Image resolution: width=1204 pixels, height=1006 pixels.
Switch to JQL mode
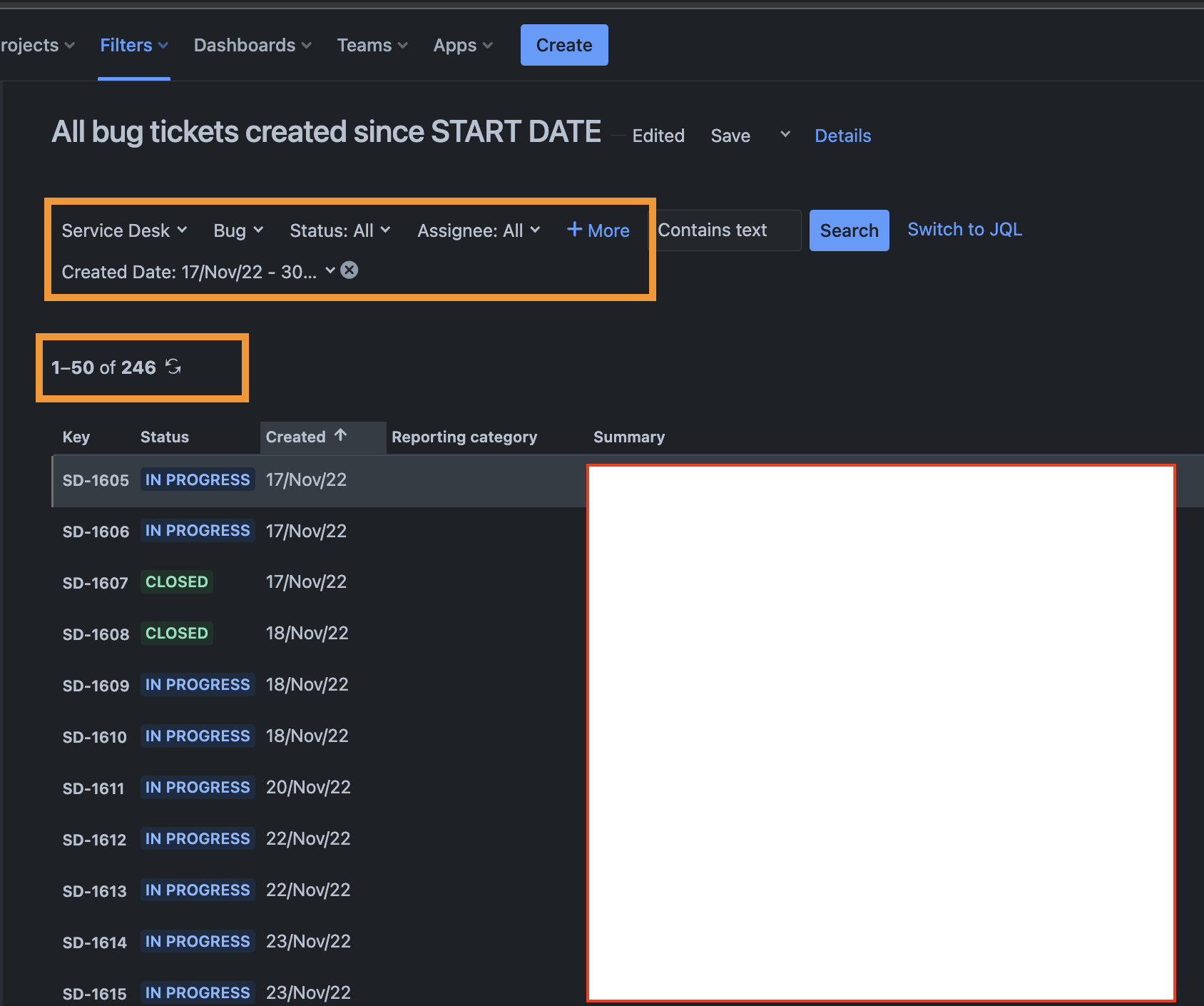pos(964,229)
